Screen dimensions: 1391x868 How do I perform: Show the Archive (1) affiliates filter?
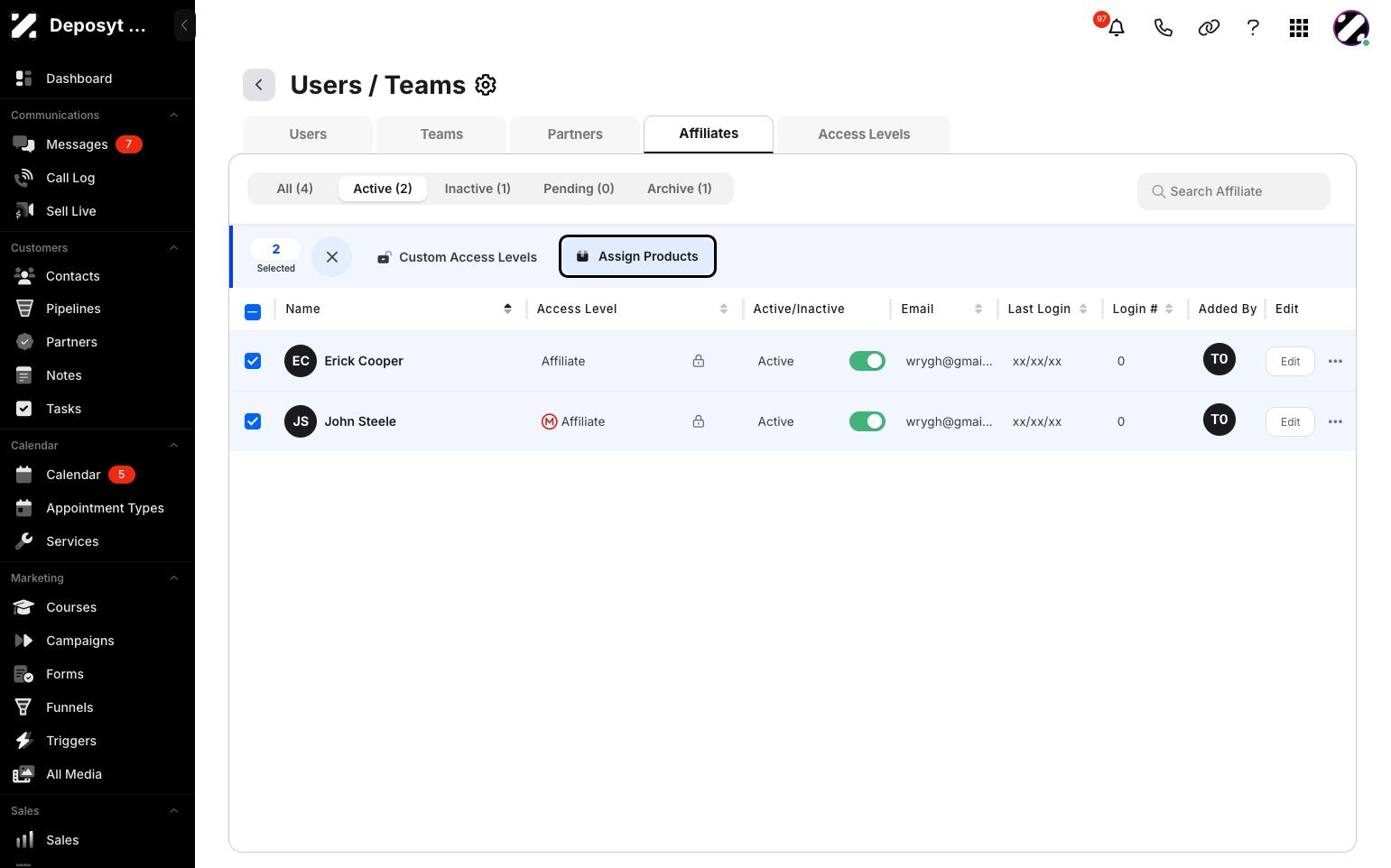click(x=680, y=189)
